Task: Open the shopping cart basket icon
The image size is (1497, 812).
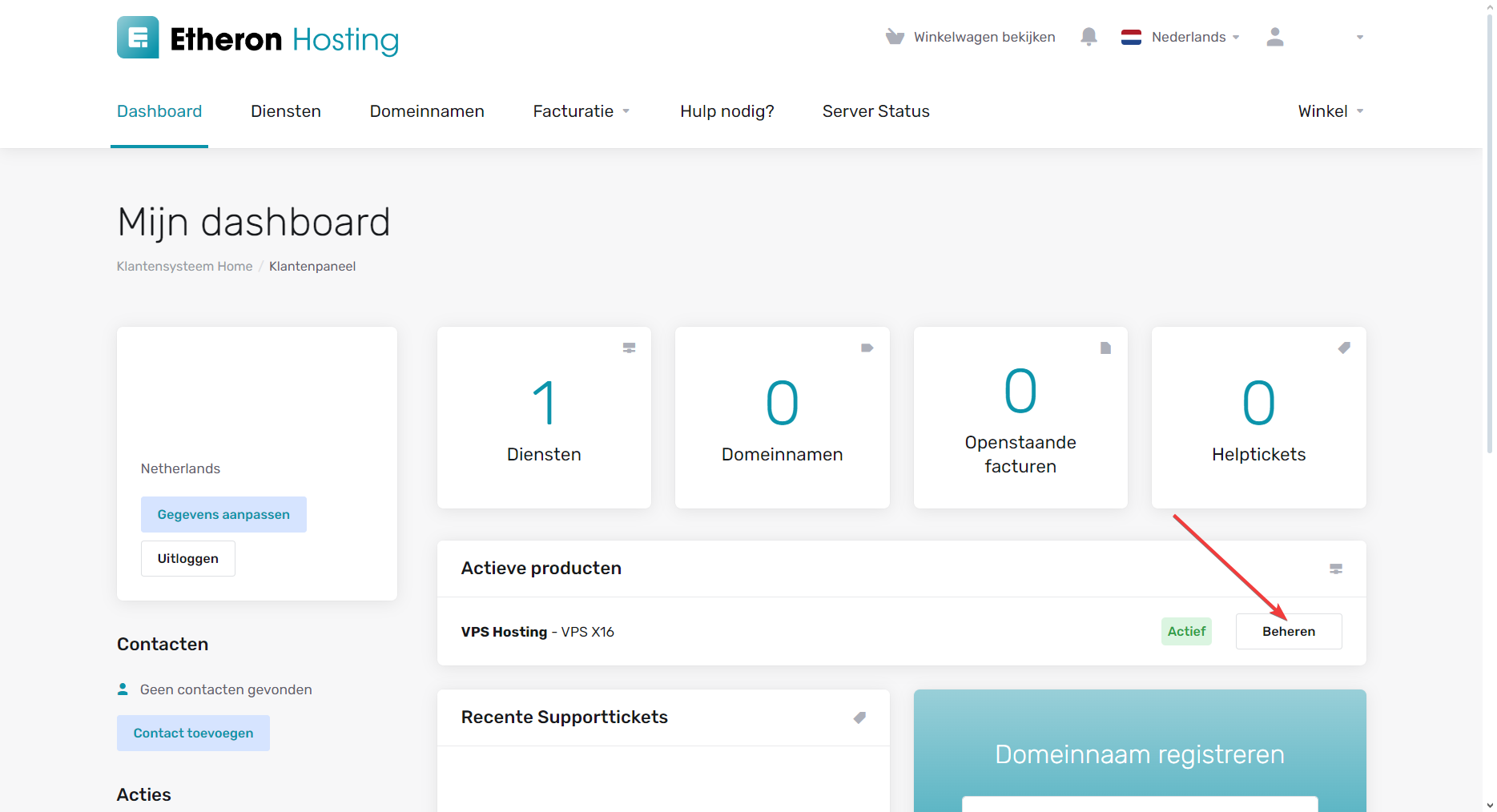Action: (895, 37)
